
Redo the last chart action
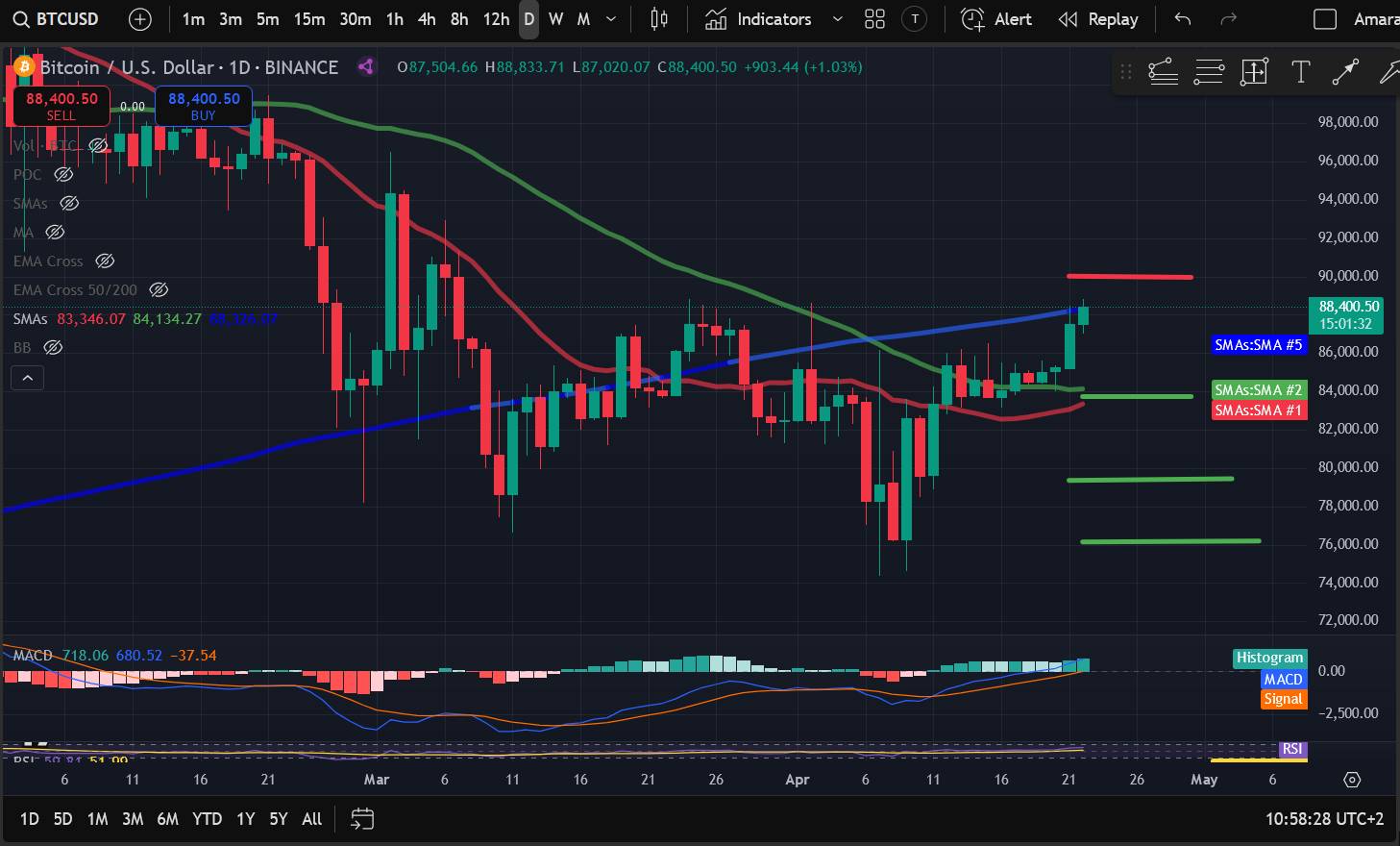(x=1227, y=19)
